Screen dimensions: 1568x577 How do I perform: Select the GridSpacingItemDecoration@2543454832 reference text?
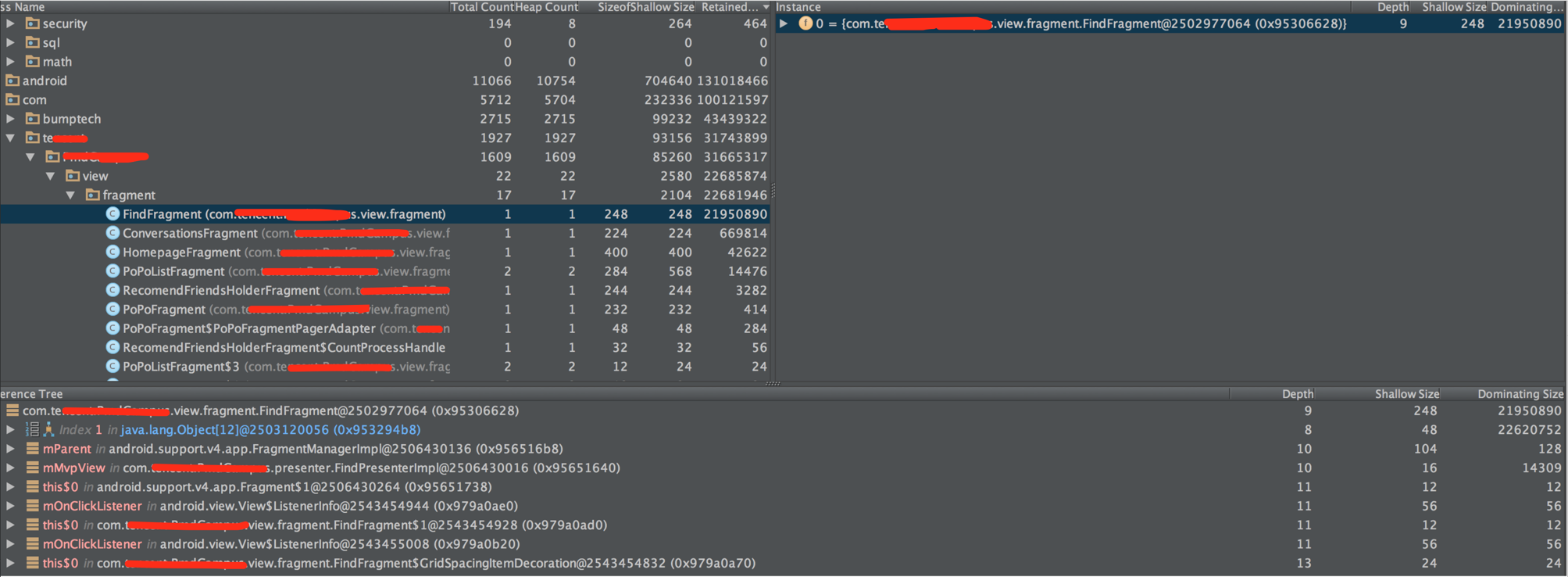coord(426,563)
